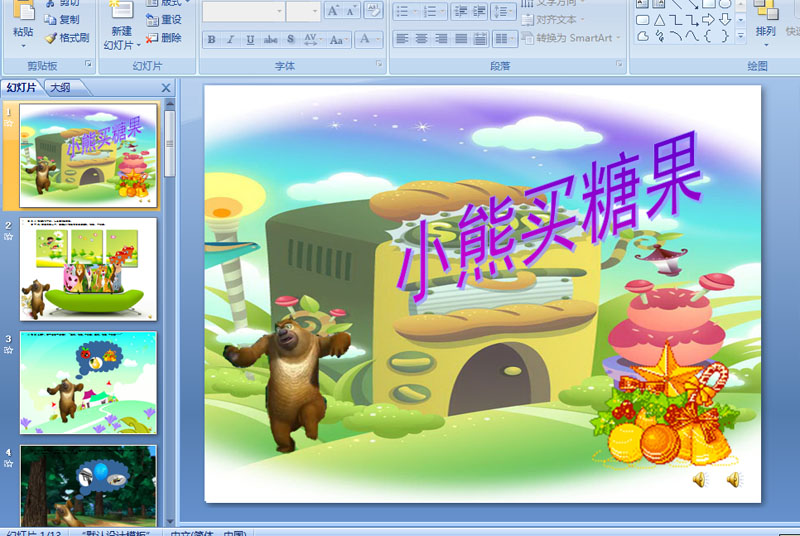This screenshot has width=800, height=536.
Task: Open Align Text (对齐文本) menu
Action: [553, 20]
